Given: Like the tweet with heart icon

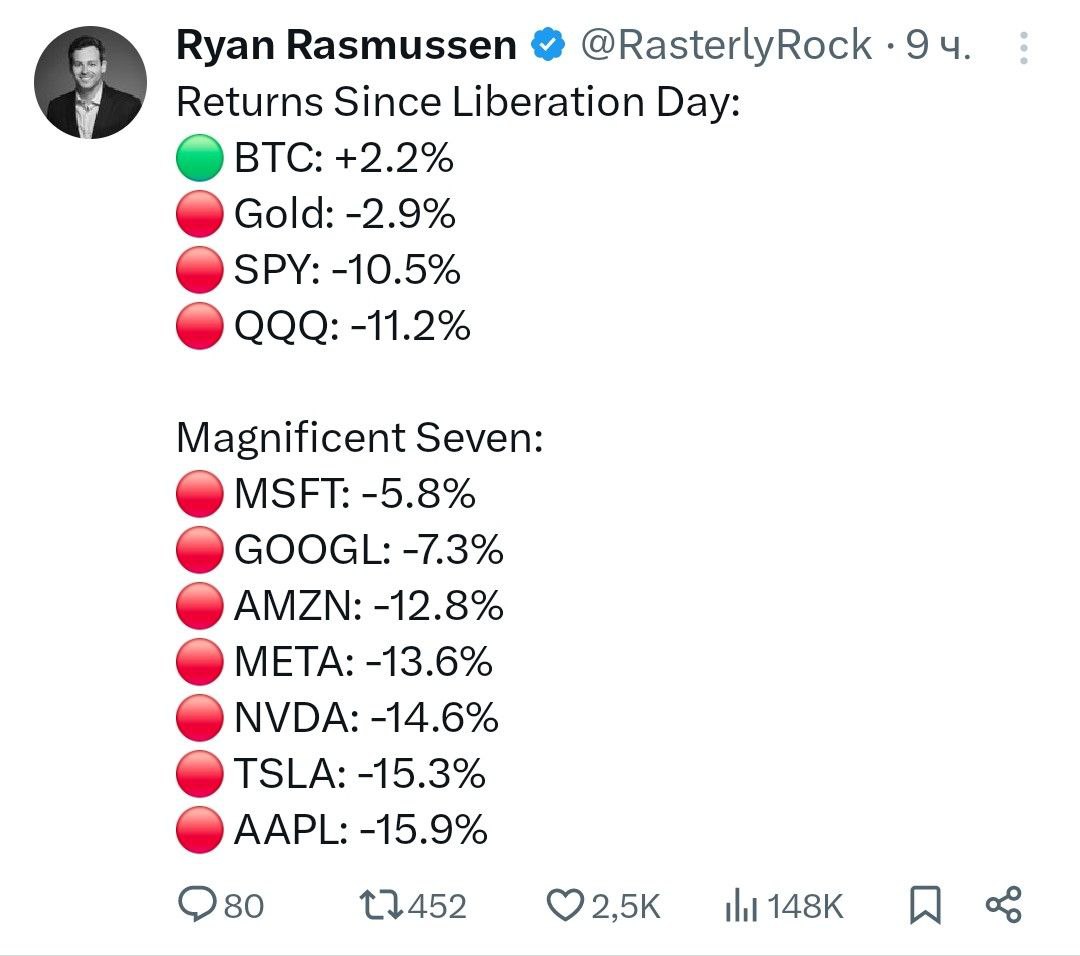Looking at the screenshot, I should pyautogui.click(x=565, y=905).
